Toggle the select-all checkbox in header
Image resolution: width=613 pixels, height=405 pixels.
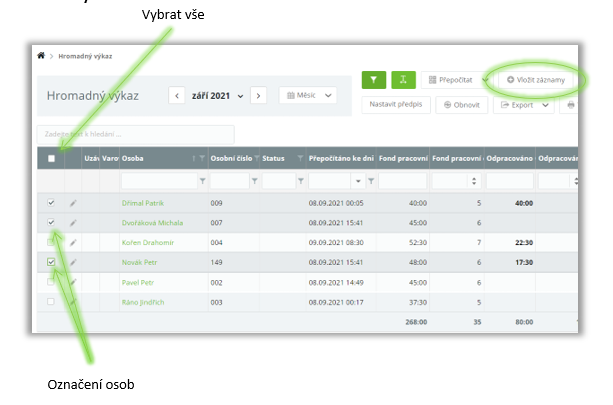point(51,158)
